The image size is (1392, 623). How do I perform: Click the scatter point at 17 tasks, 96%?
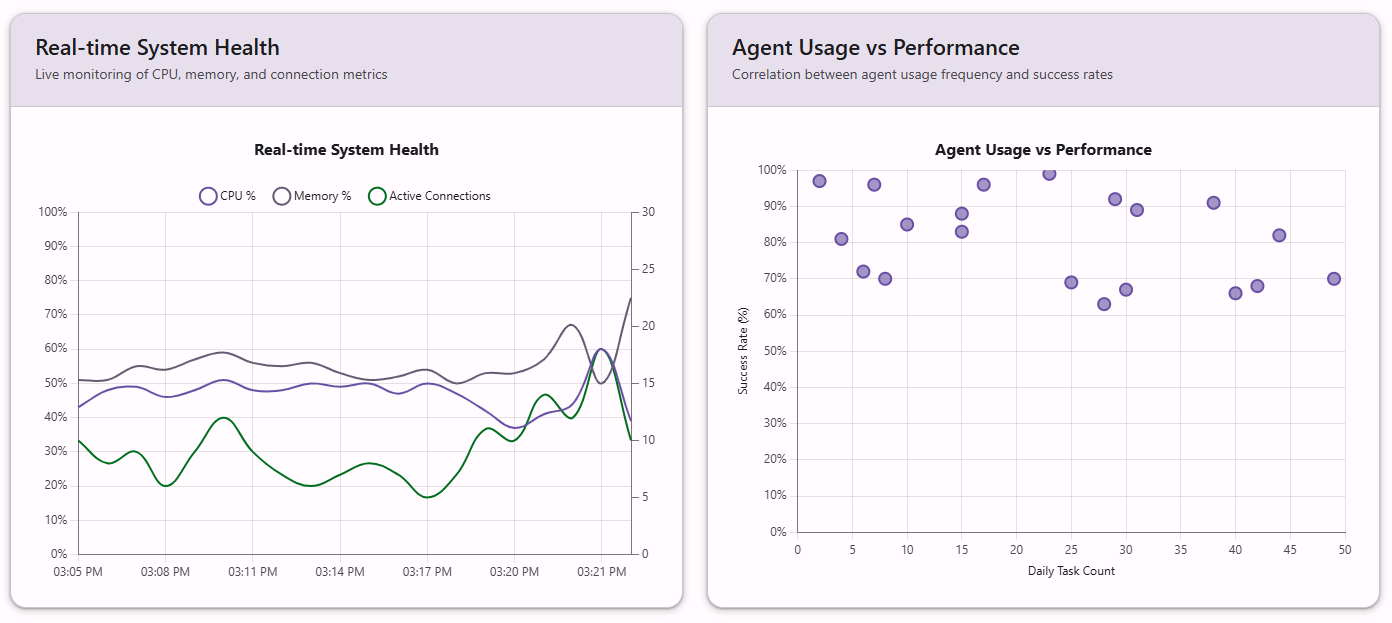(983, 185)
